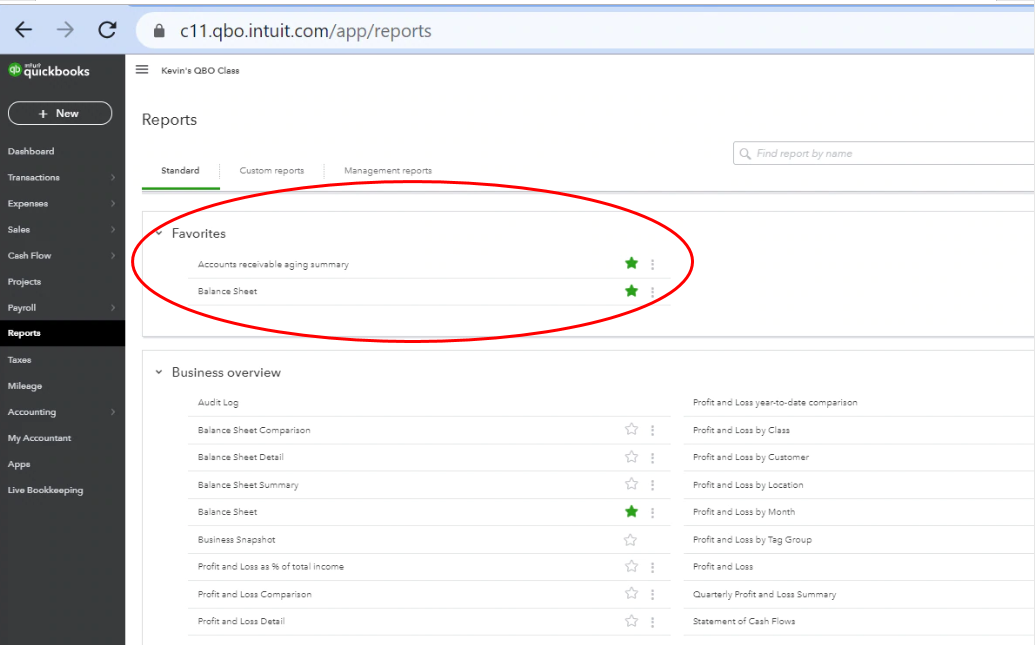The width and height of the screenshot is (1035, 645).
Task: Click the + New button
Action: coord(60,113)
